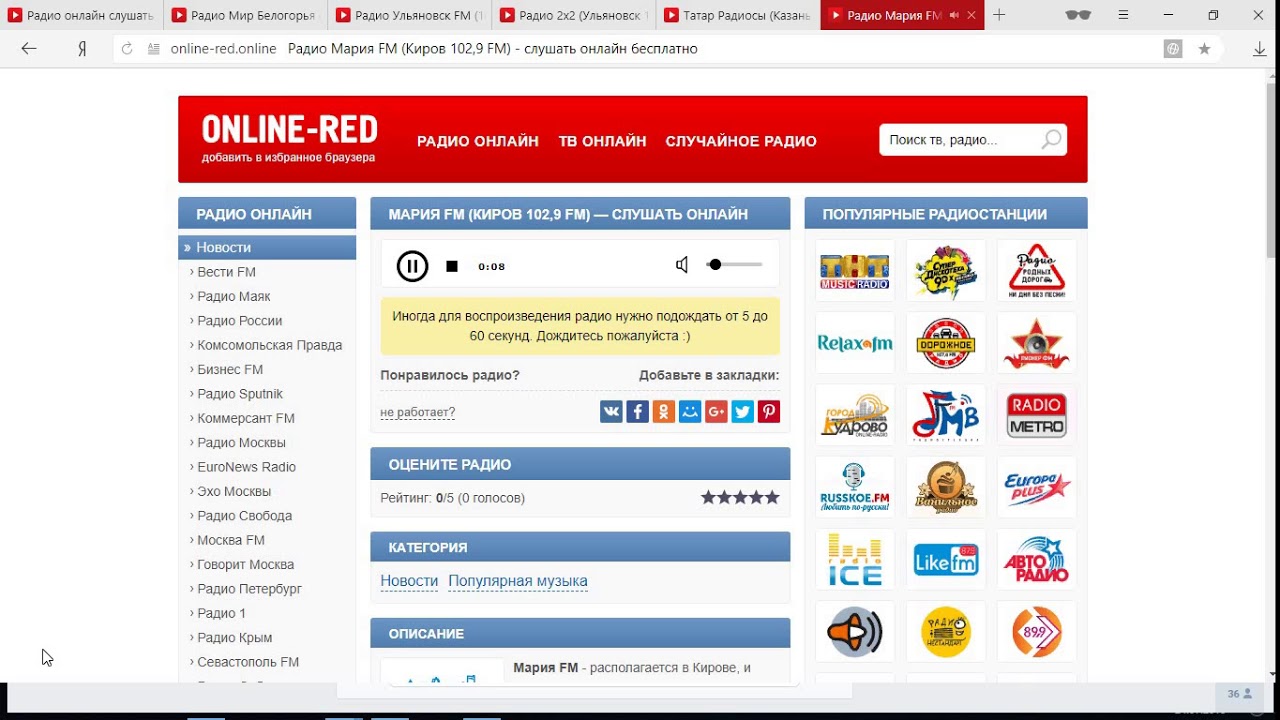Screen dimensions: 1280x720
Task: Bookmark this page with star icon
Action: (x=1204, y=48)
